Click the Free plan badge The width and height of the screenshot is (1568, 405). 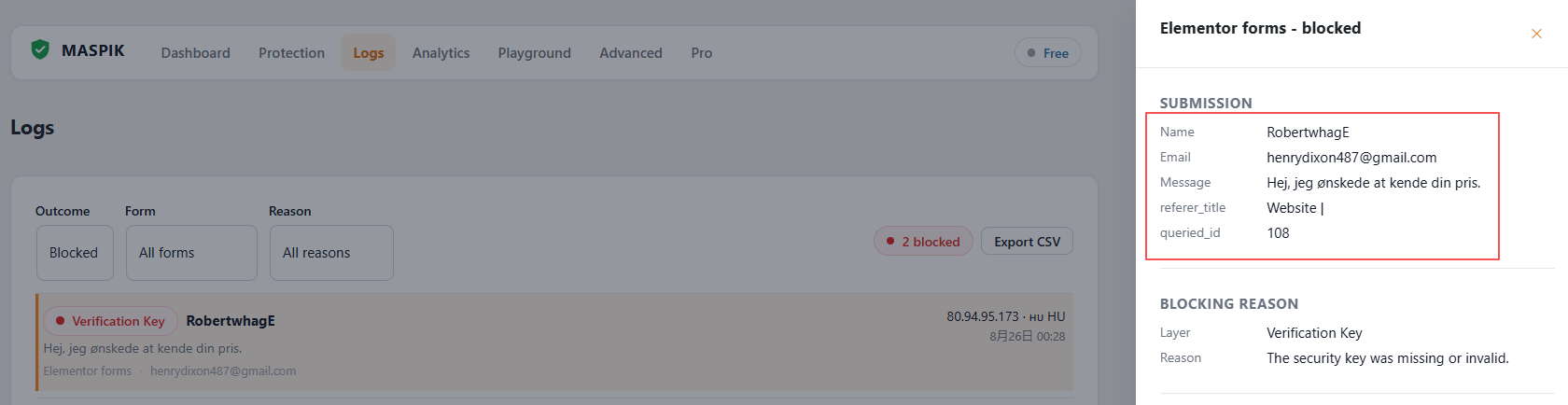(1047, 53)
